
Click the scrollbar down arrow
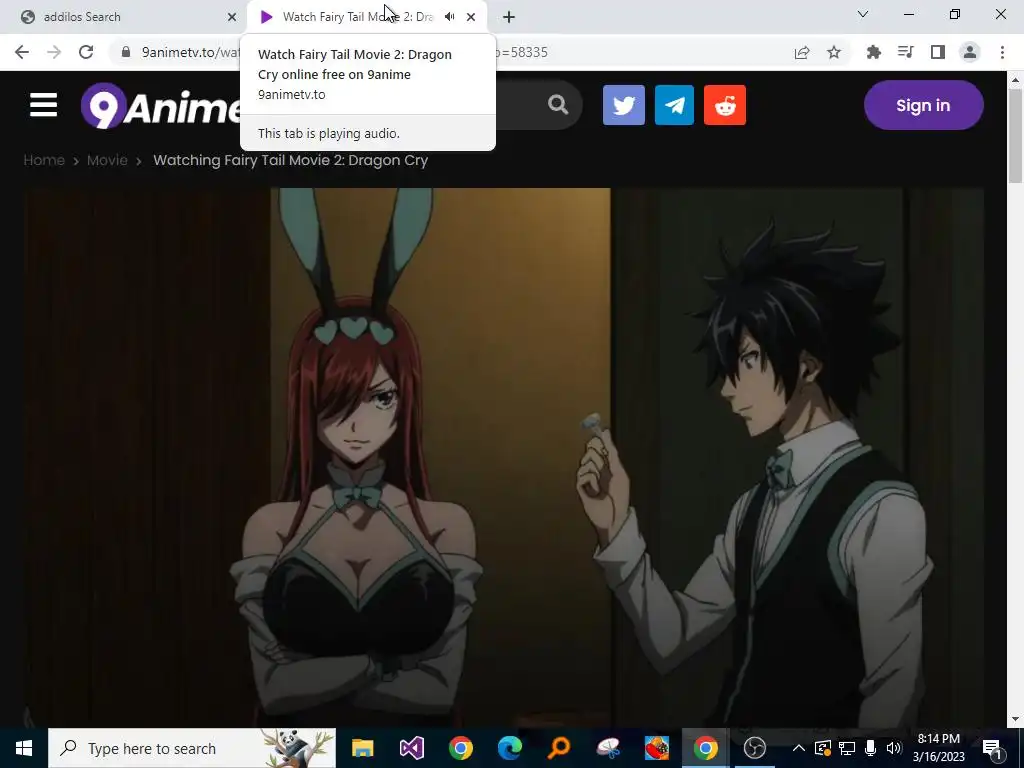(x=1015, y=719)
